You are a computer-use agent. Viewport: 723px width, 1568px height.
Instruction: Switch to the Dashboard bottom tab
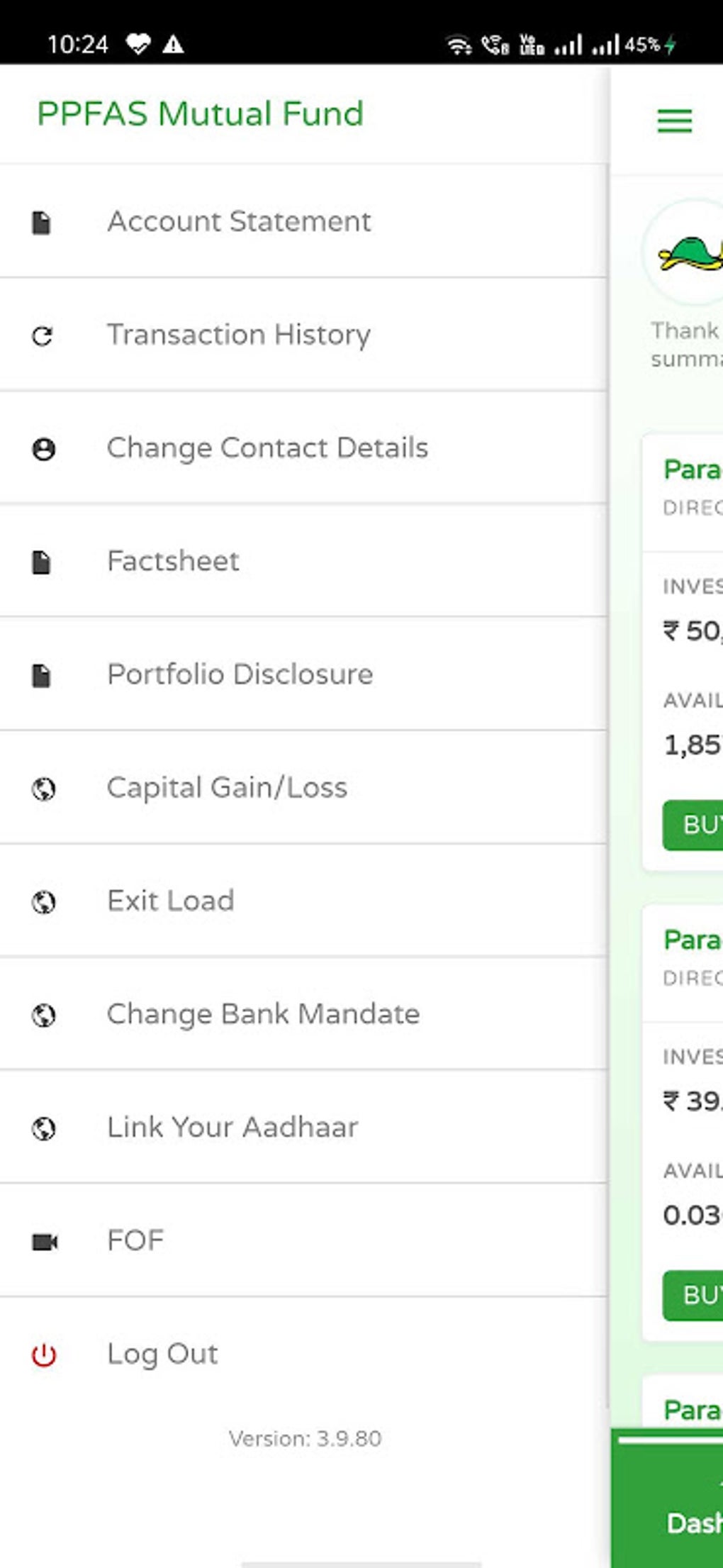691,1521
